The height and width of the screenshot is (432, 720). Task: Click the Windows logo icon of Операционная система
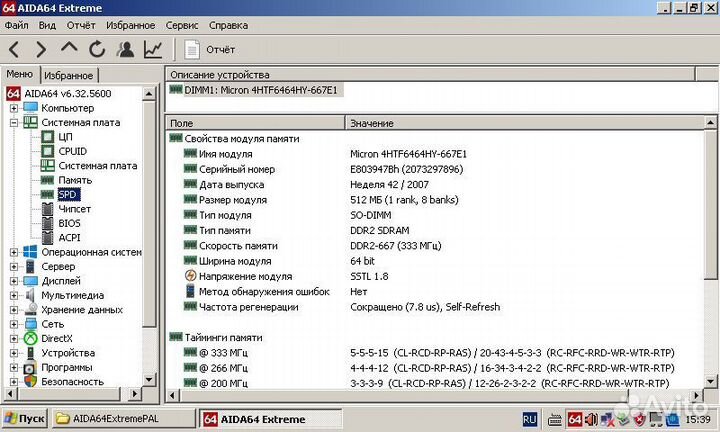pos(30,252)
